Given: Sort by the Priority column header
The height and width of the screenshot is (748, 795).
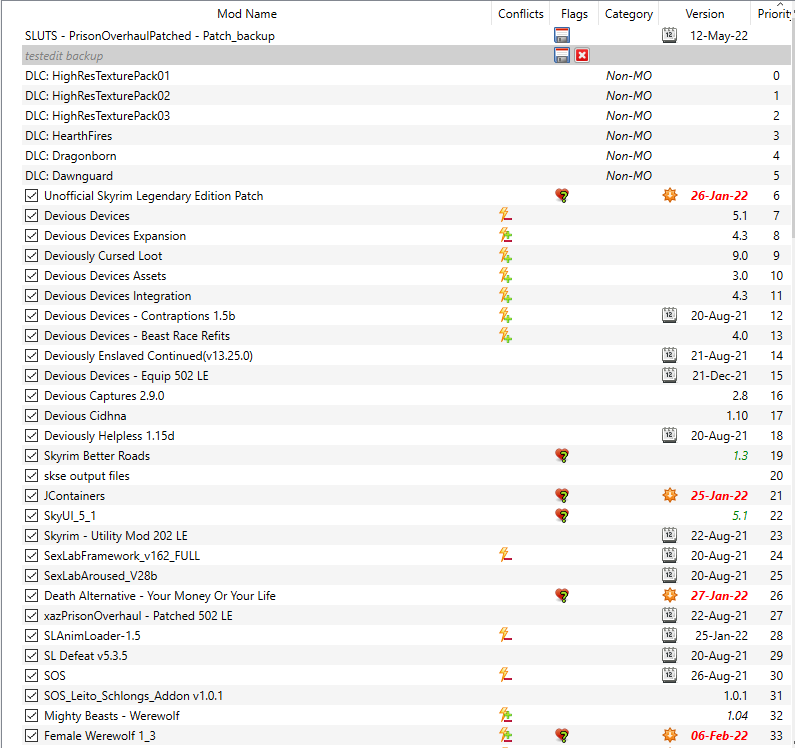Looking at the screenshot, I should click(773, 14).
